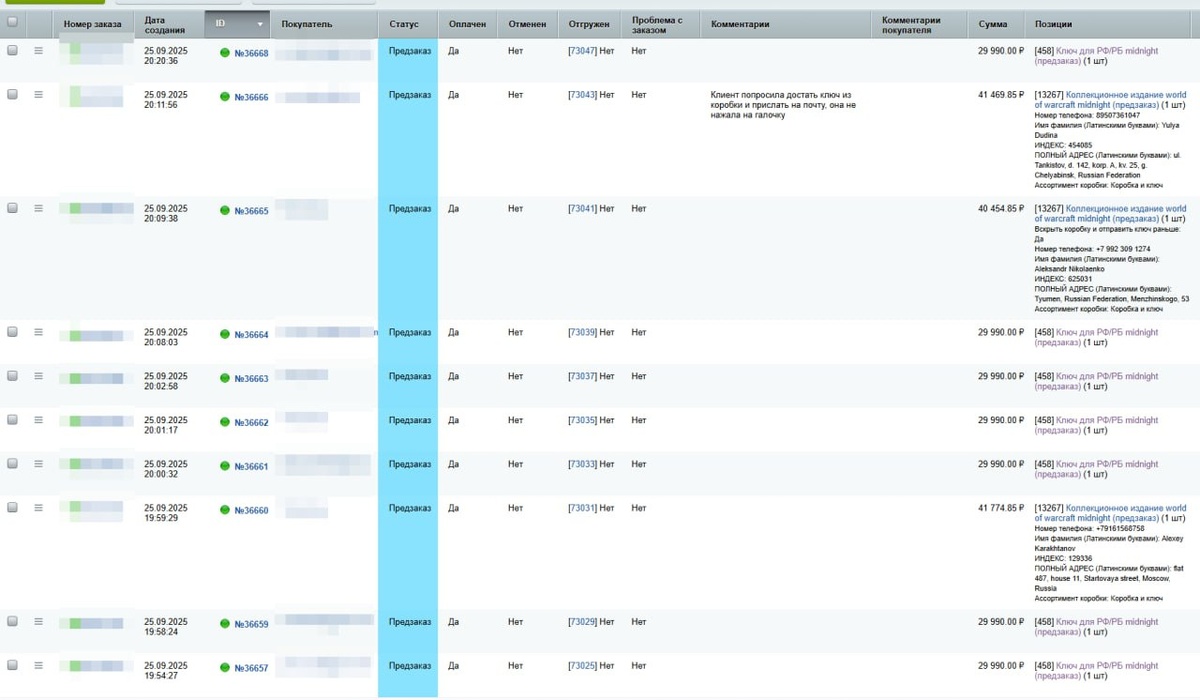Image resolution: width=1200 pixels, height=700 pixels.
Task: Open shipment link 73047
Action: [x=582, y=51]
